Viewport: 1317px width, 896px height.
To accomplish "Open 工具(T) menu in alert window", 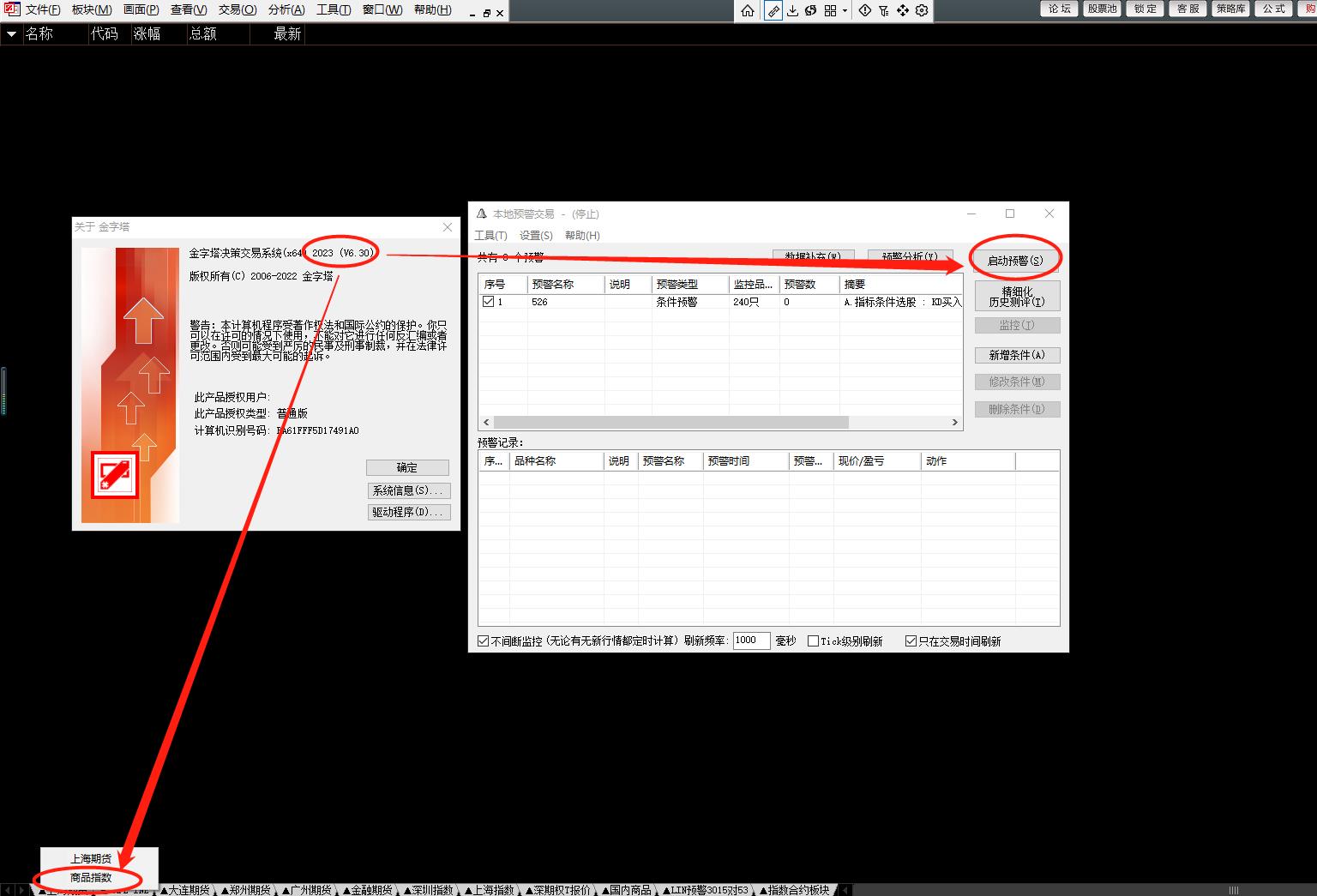I will 491,236.
